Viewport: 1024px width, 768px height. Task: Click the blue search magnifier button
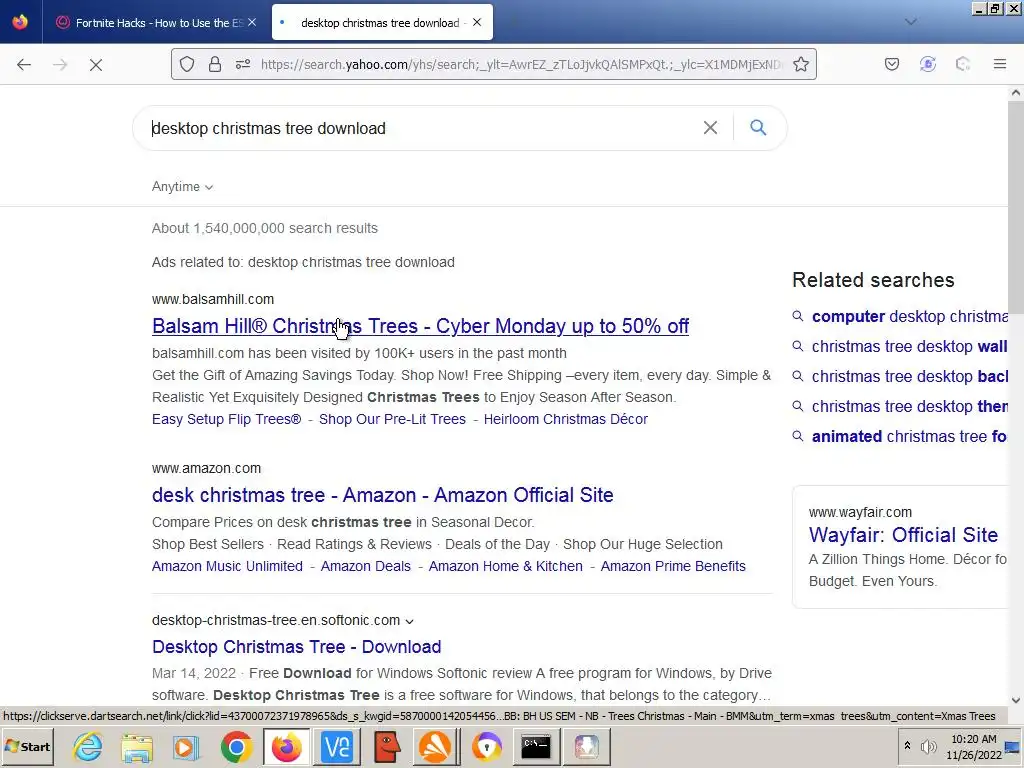(758, 127)
